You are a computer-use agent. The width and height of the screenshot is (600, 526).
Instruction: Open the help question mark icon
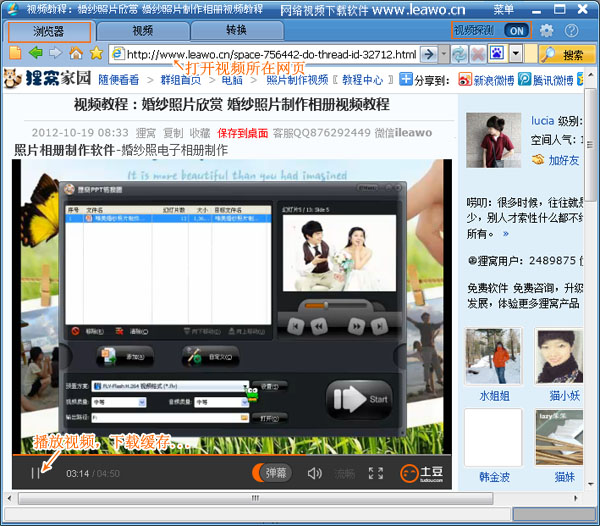[571, 31]
